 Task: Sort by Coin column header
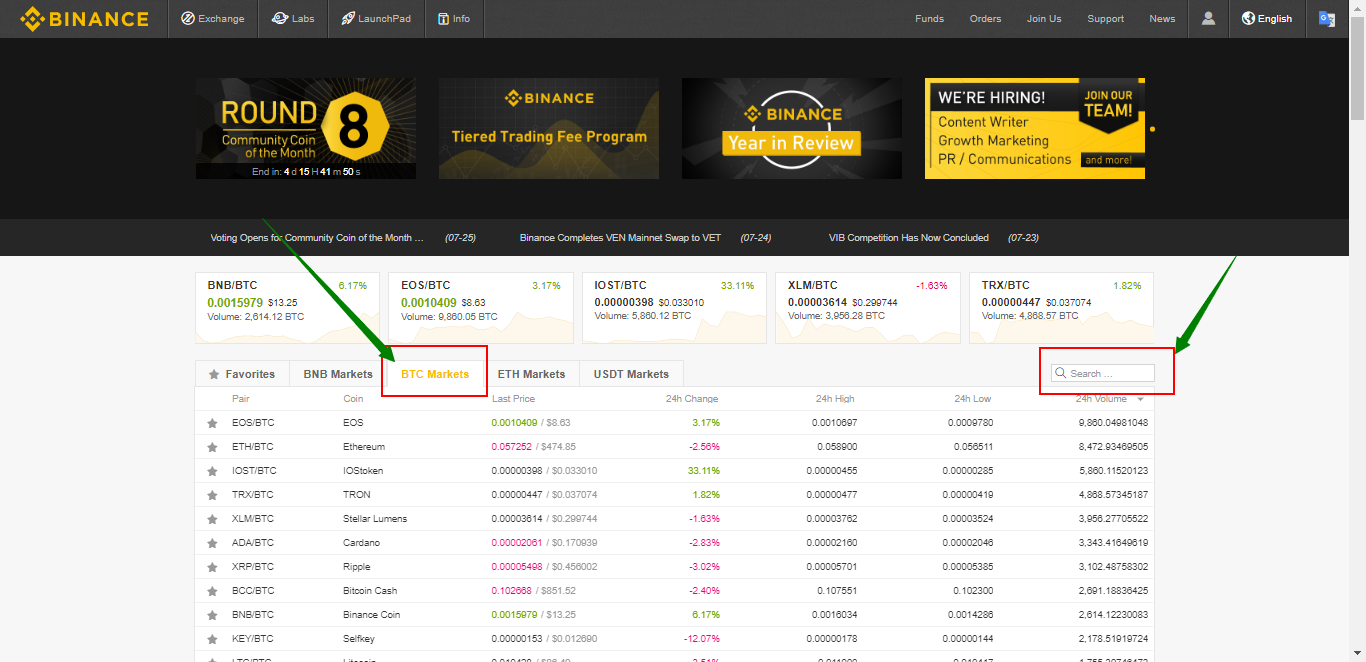point(353,399)
